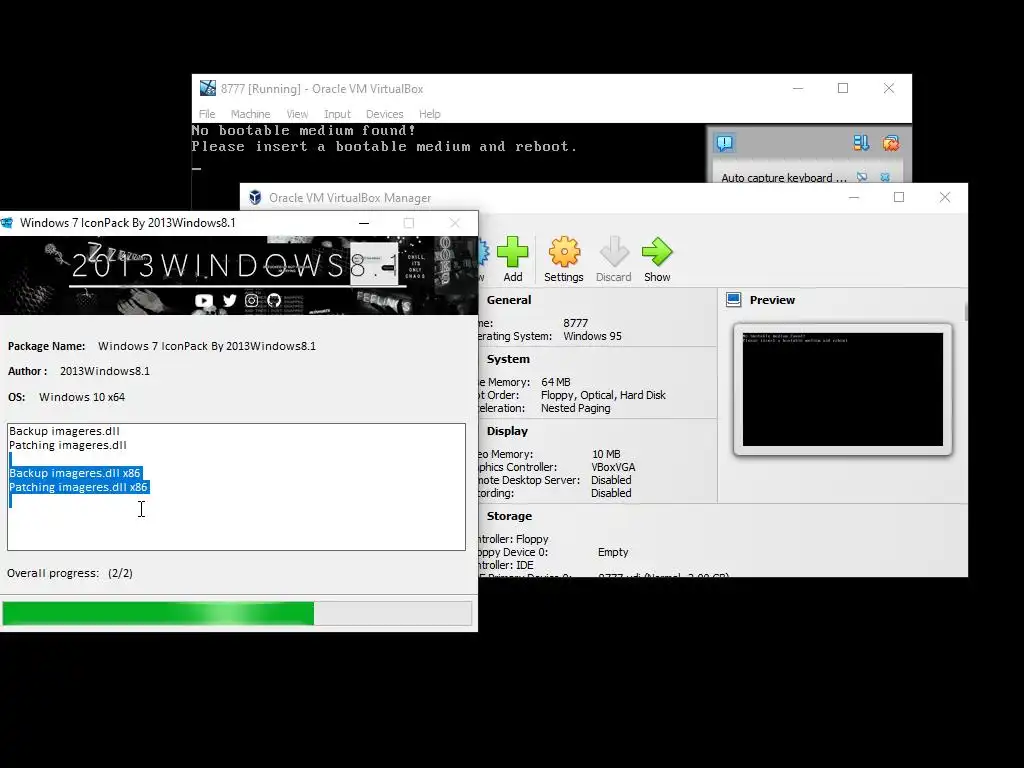1024x768 pixels.
Task: Click the '64 MB' base memory value
Action: click(556, 382)
